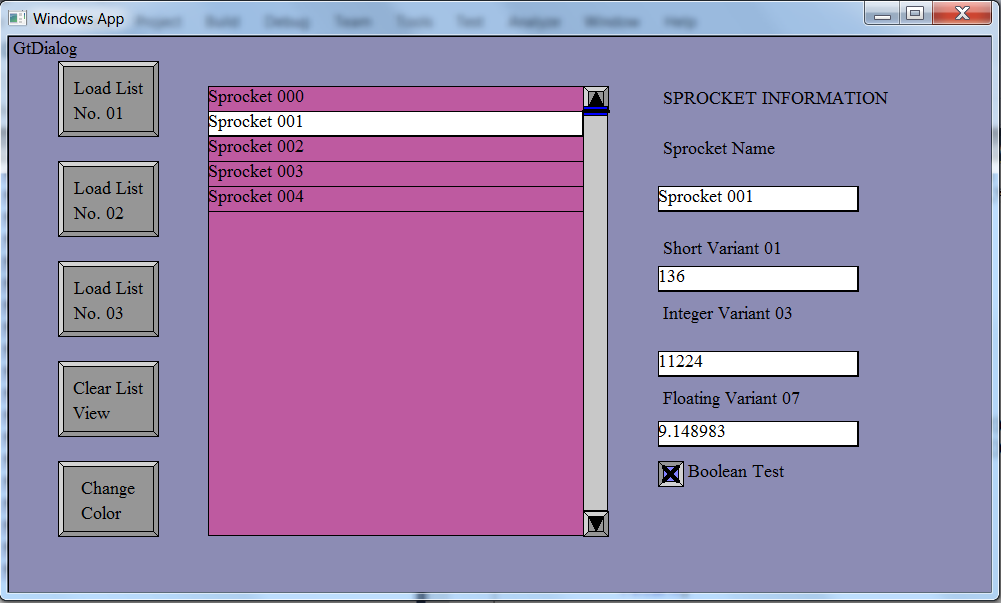Choose Sprocket 002 from the list
Viewport: 1001px width, 603px height.
click(395, 148)
